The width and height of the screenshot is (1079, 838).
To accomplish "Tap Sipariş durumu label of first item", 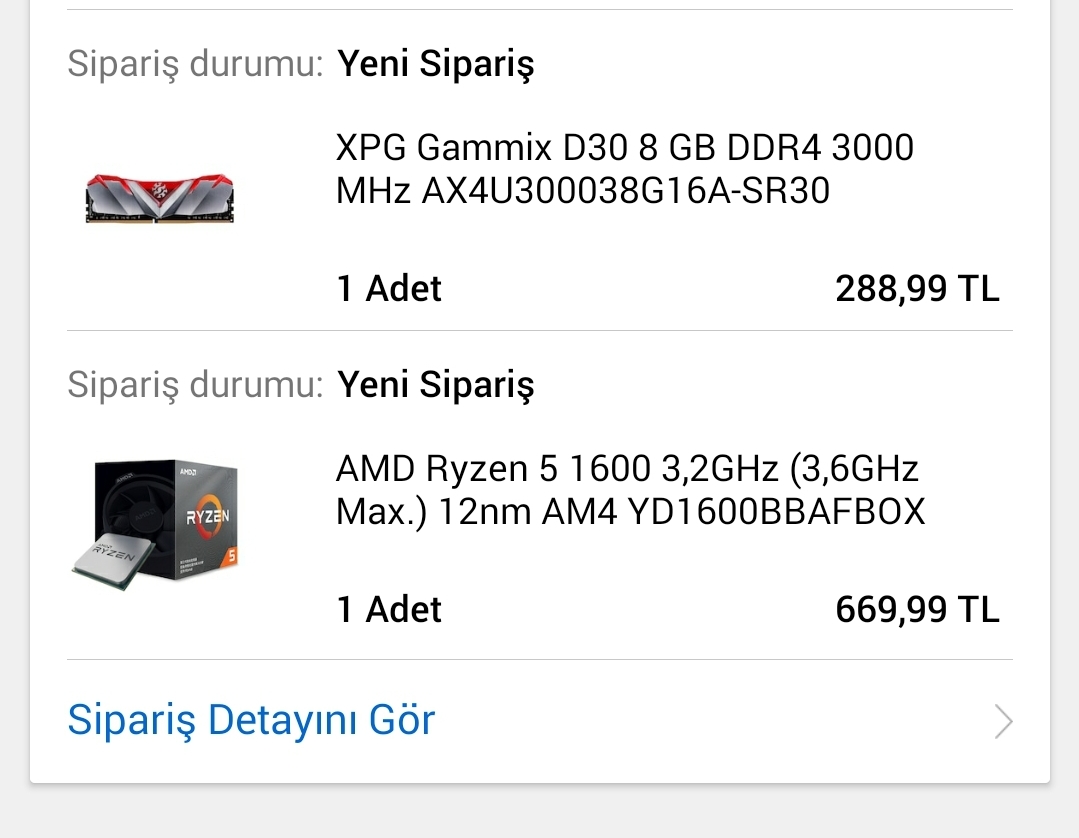I will pyautogui.click(x=195, y=63).
